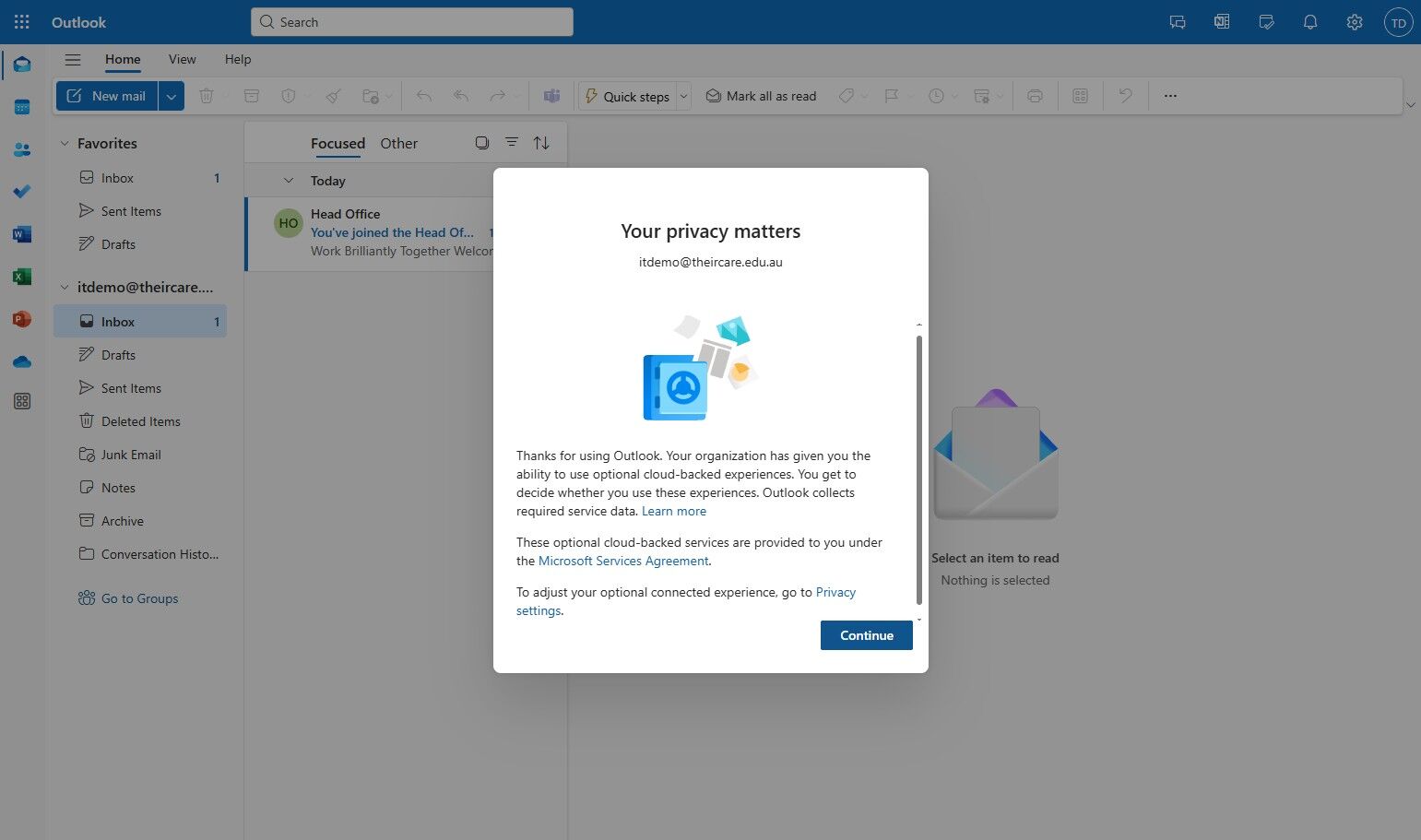
Task: Click the Teams share toolbar icon
Action: click(x=551, y=96)
